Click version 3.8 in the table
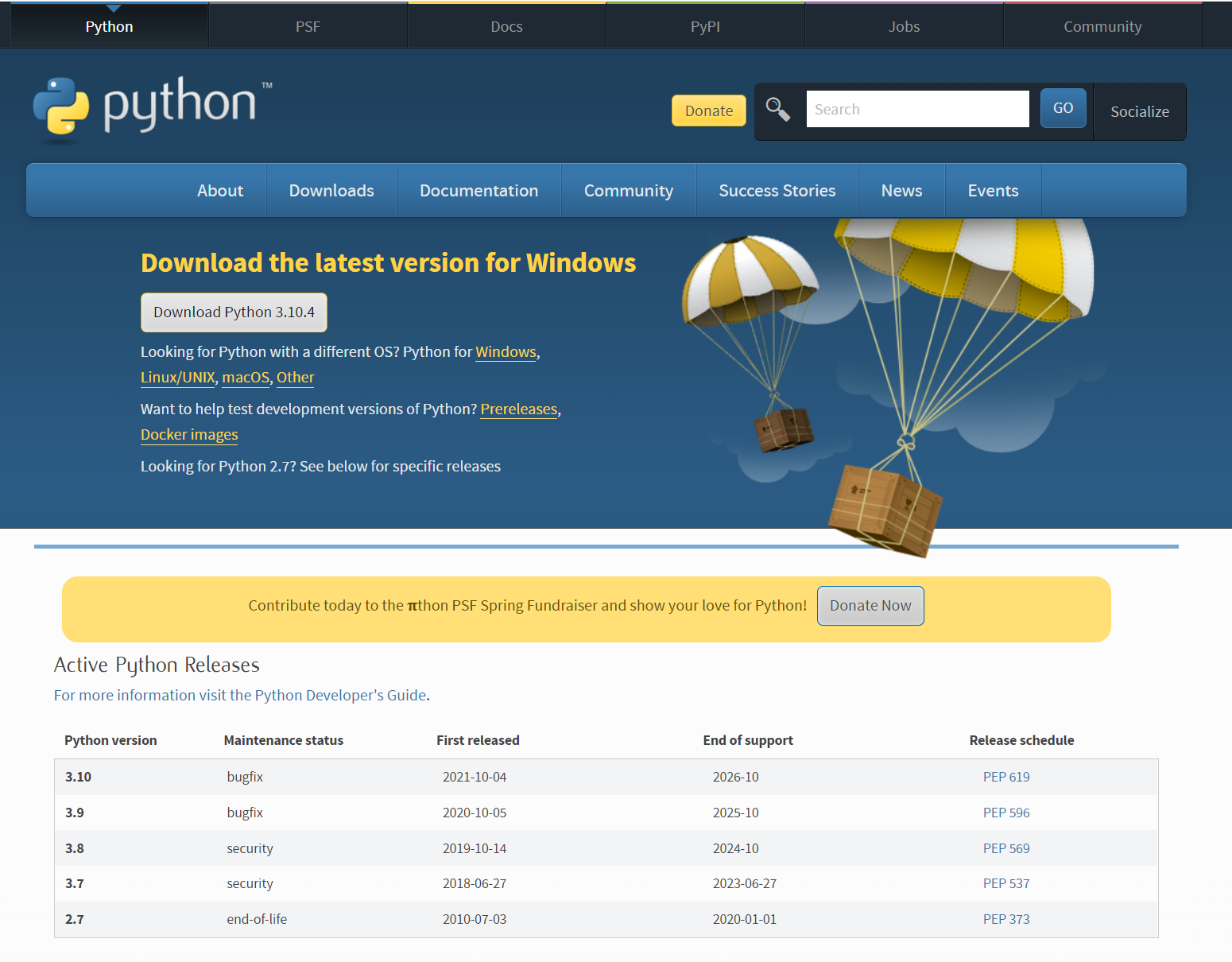 click(x=75, y=848)
